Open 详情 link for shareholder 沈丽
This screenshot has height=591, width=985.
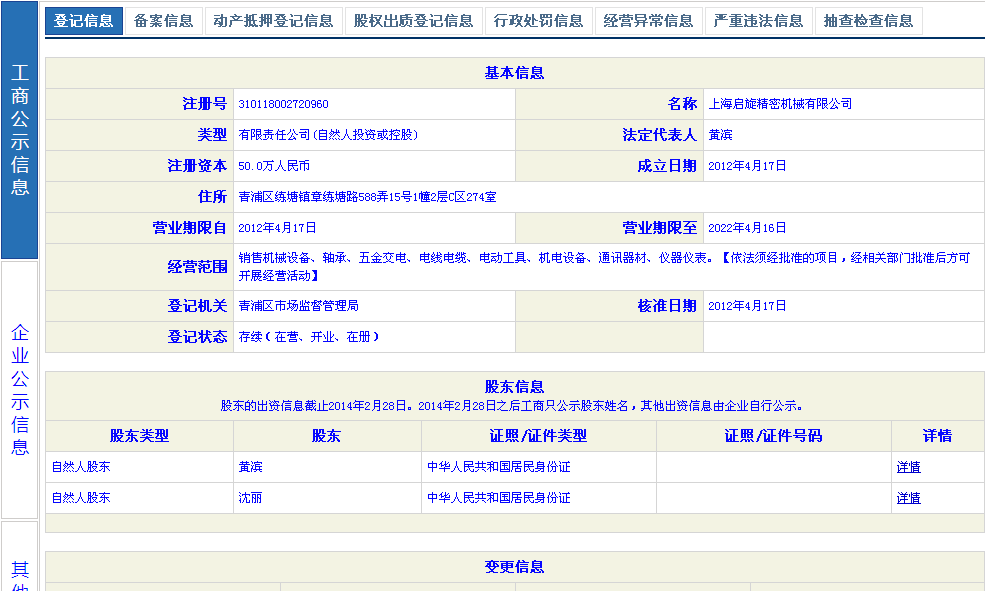[x=908, y=498]
